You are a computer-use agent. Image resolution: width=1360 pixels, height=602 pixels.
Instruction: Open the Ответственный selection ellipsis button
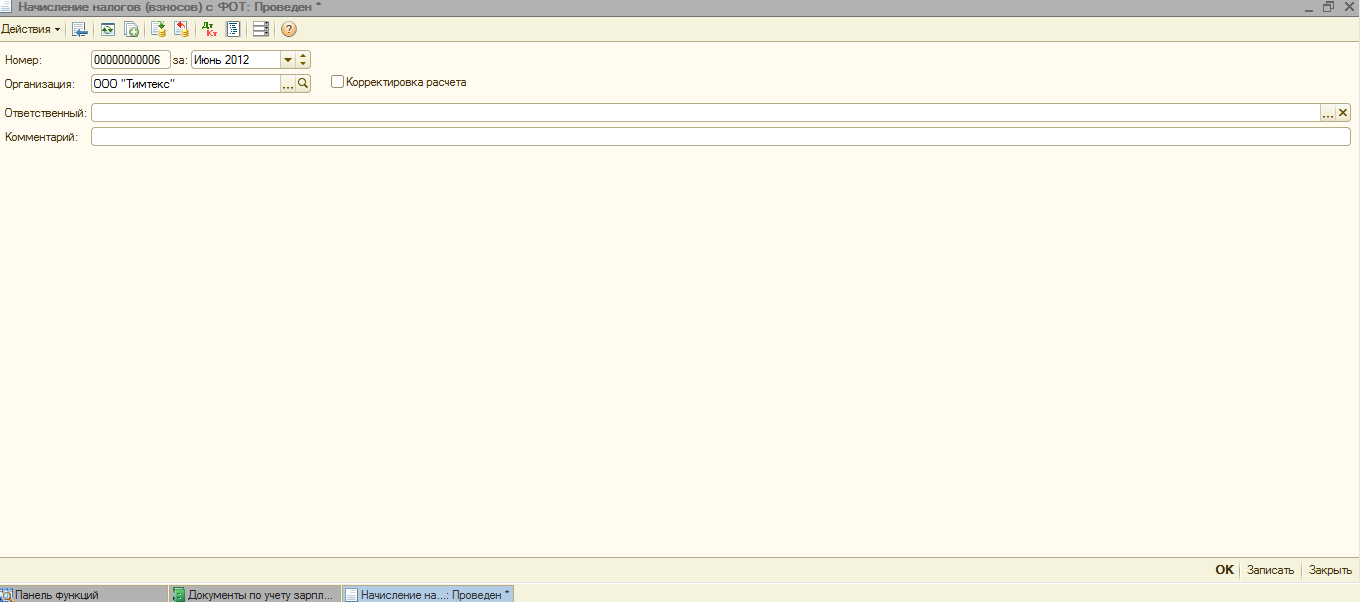click(x=1328, y=113)
